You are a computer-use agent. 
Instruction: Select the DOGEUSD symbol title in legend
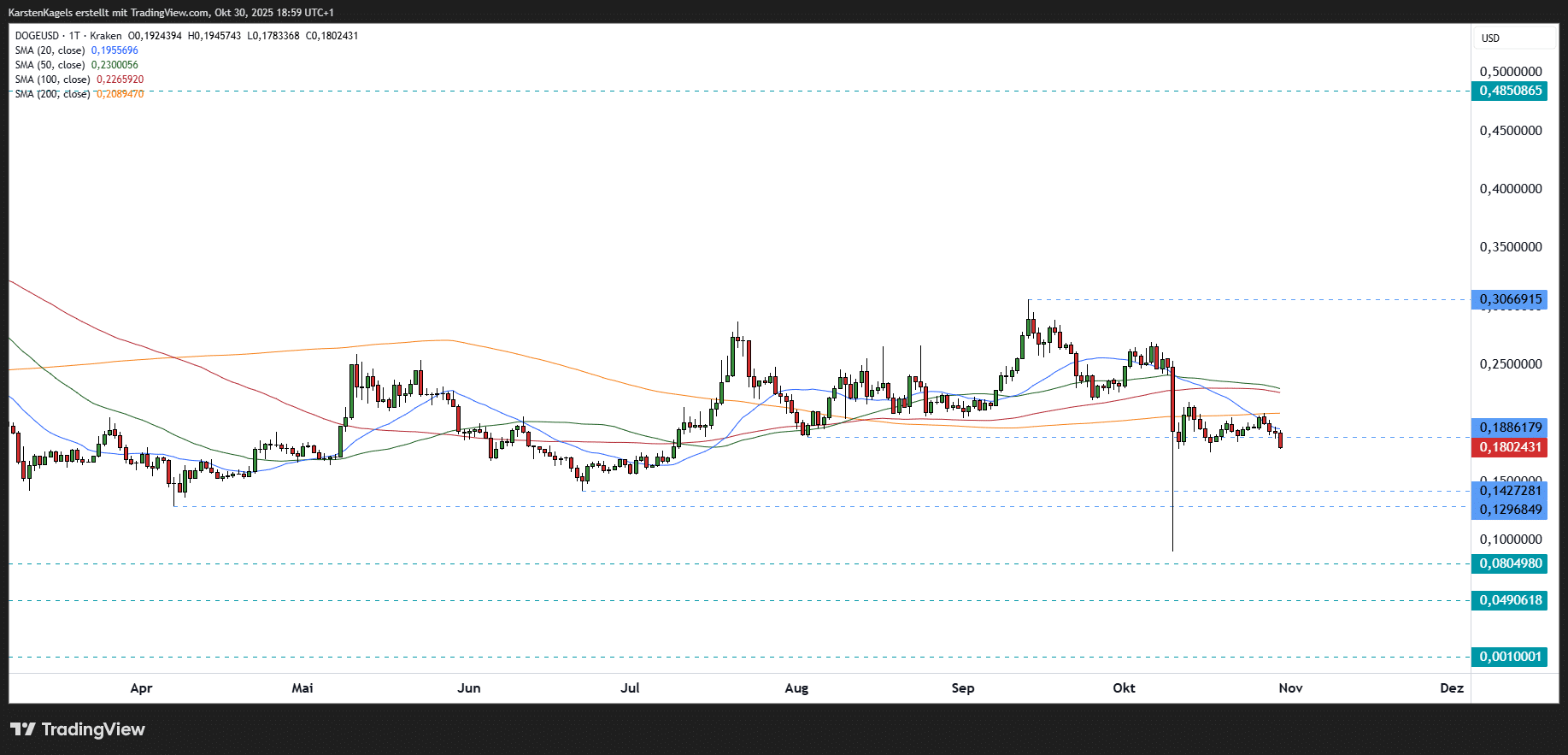(38, 36)
